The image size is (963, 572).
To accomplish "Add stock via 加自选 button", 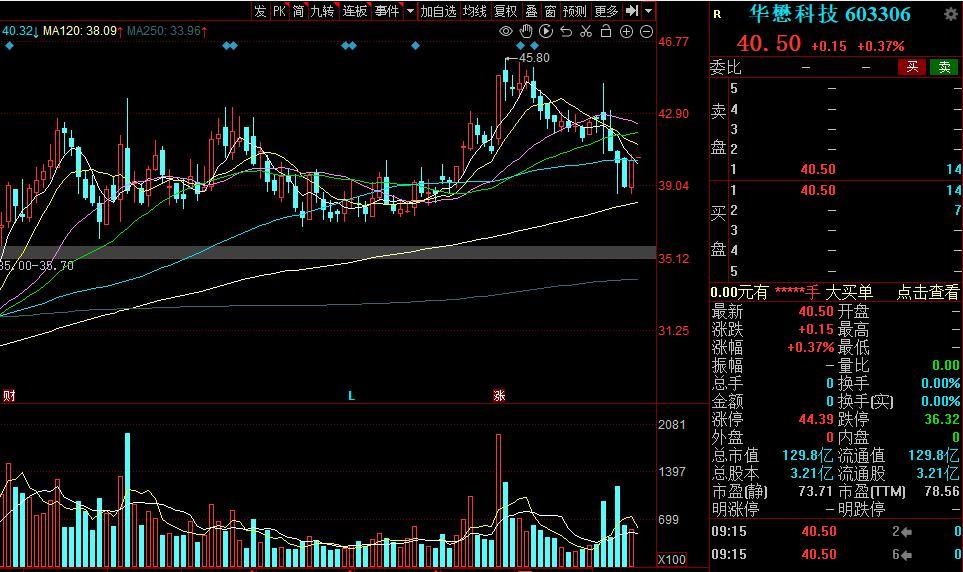I will point(439,10).
